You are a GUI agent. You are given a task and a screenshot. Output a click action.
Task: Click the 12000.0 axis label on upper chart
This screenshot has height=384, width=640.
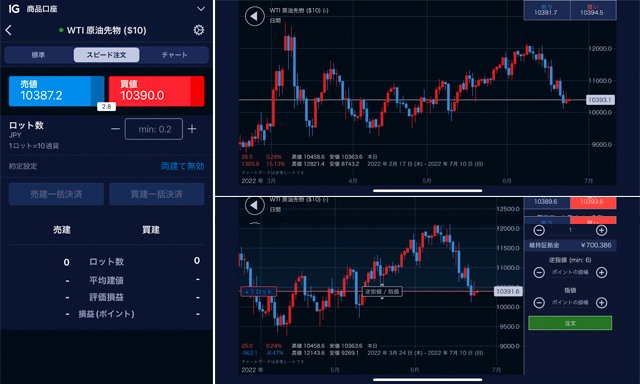pos(600,49)
